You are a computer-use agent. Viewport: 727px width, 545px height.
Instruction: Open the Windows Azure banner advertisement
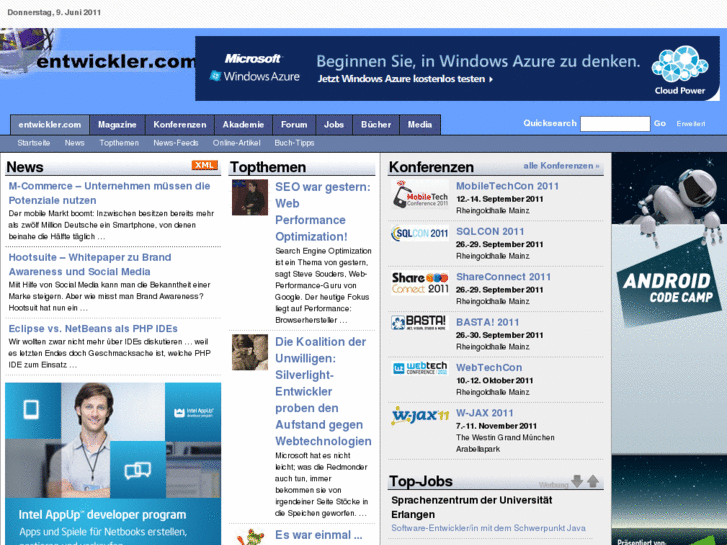coord(457,68)
